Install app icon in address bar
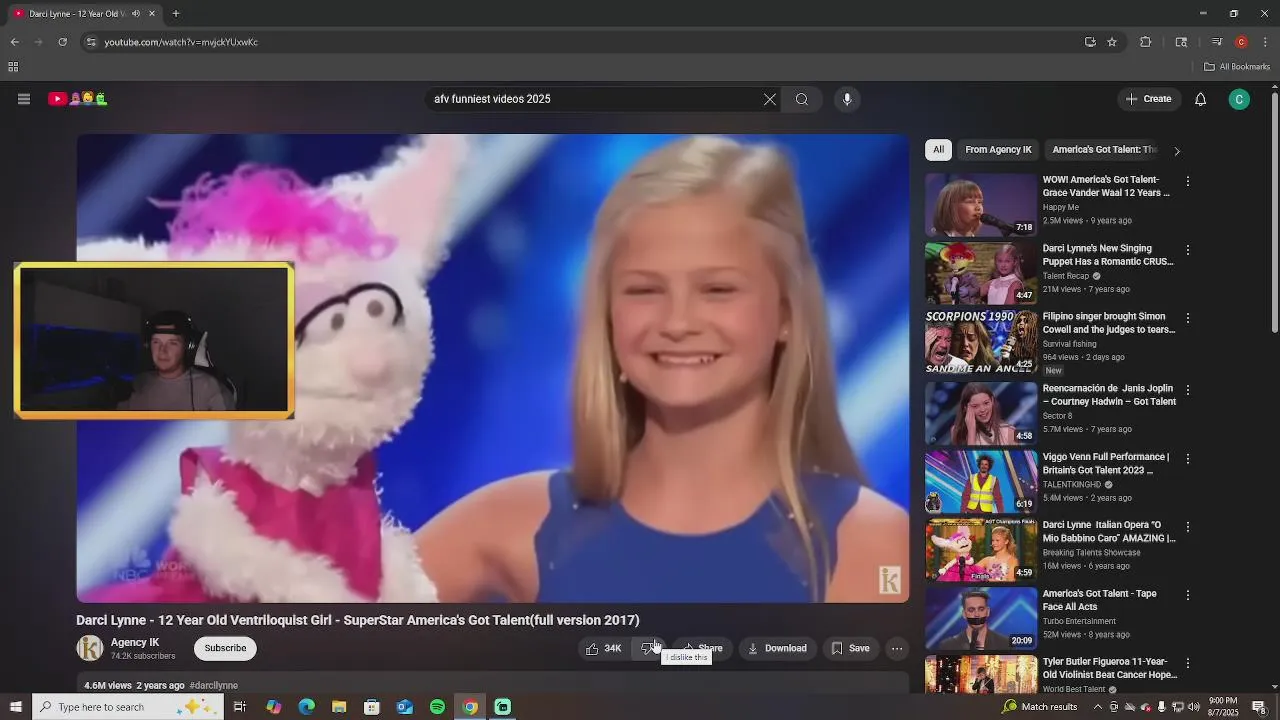1280x720 pixels. point(1090,42)
